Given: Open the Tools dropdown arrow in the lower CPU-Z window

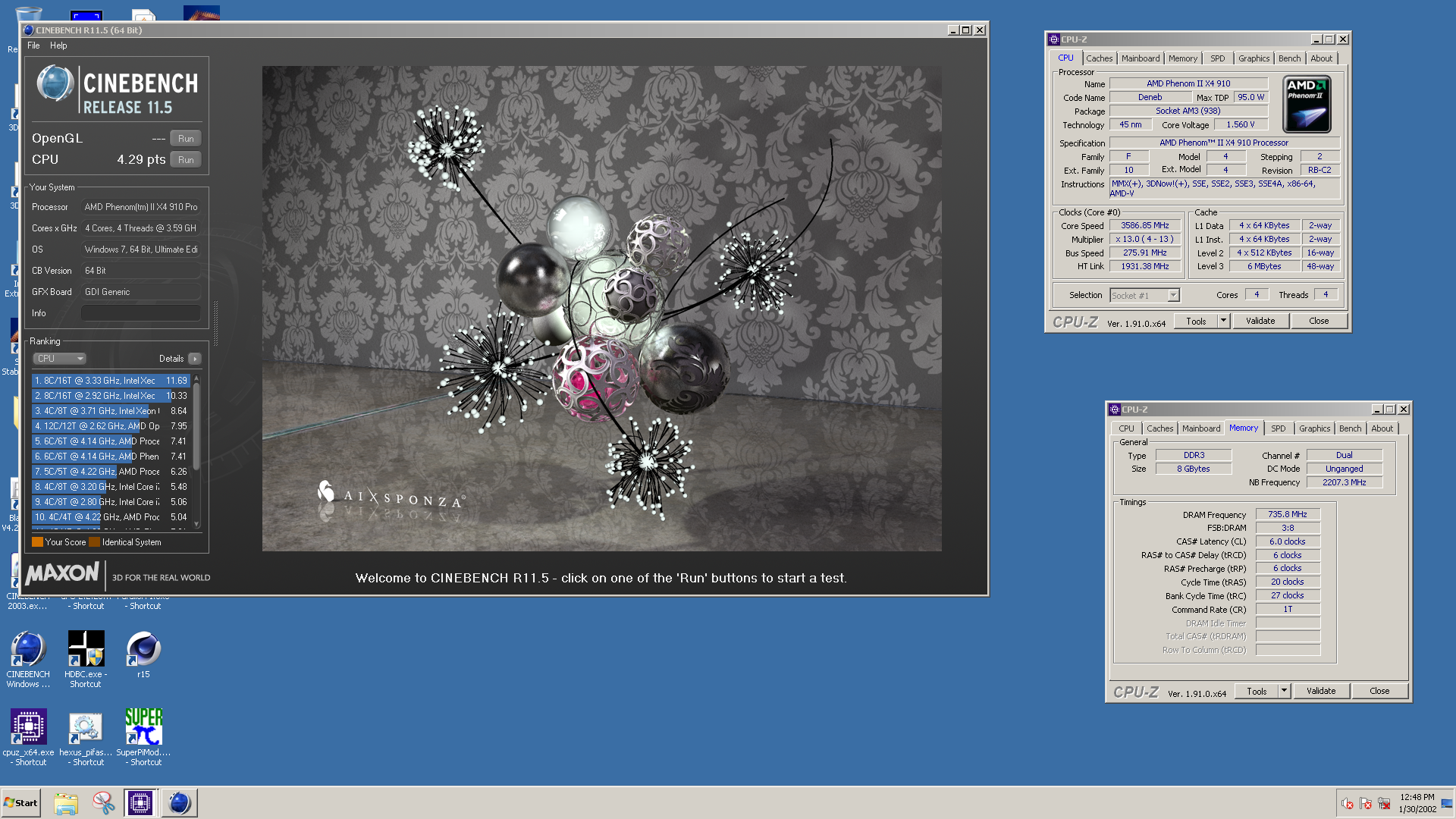Looking at the screenshot, I should [1284, 691].
